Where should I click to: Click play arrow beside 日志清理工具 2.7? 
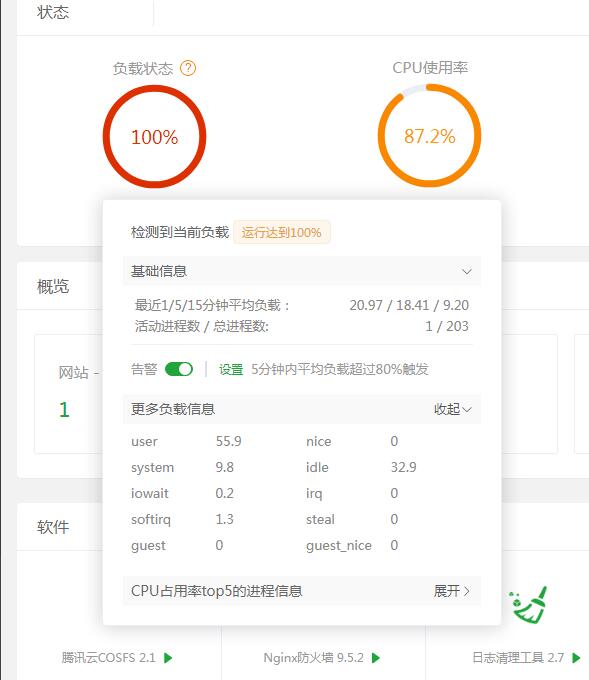coord(576,658)
